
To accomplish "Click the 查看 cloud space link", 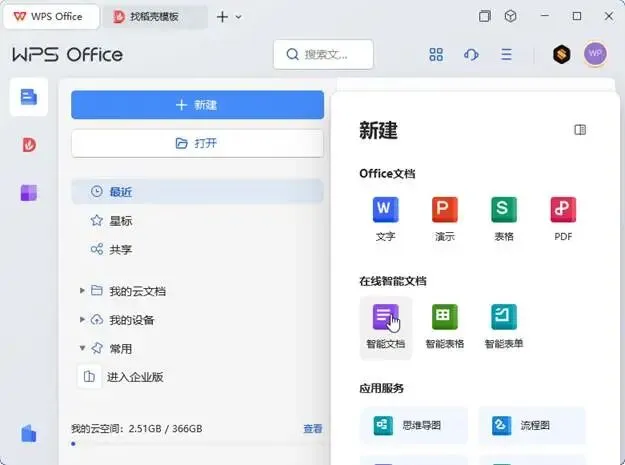I will tap(313, 429).
